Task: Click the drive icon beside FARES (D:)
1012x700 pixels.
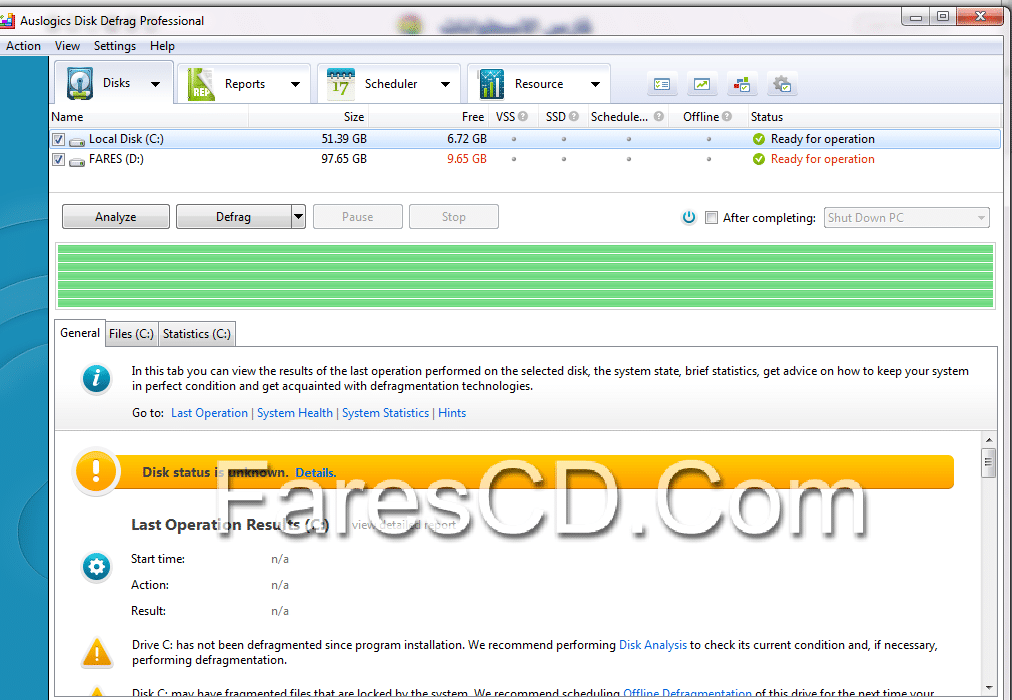Action: coord(77,161)
